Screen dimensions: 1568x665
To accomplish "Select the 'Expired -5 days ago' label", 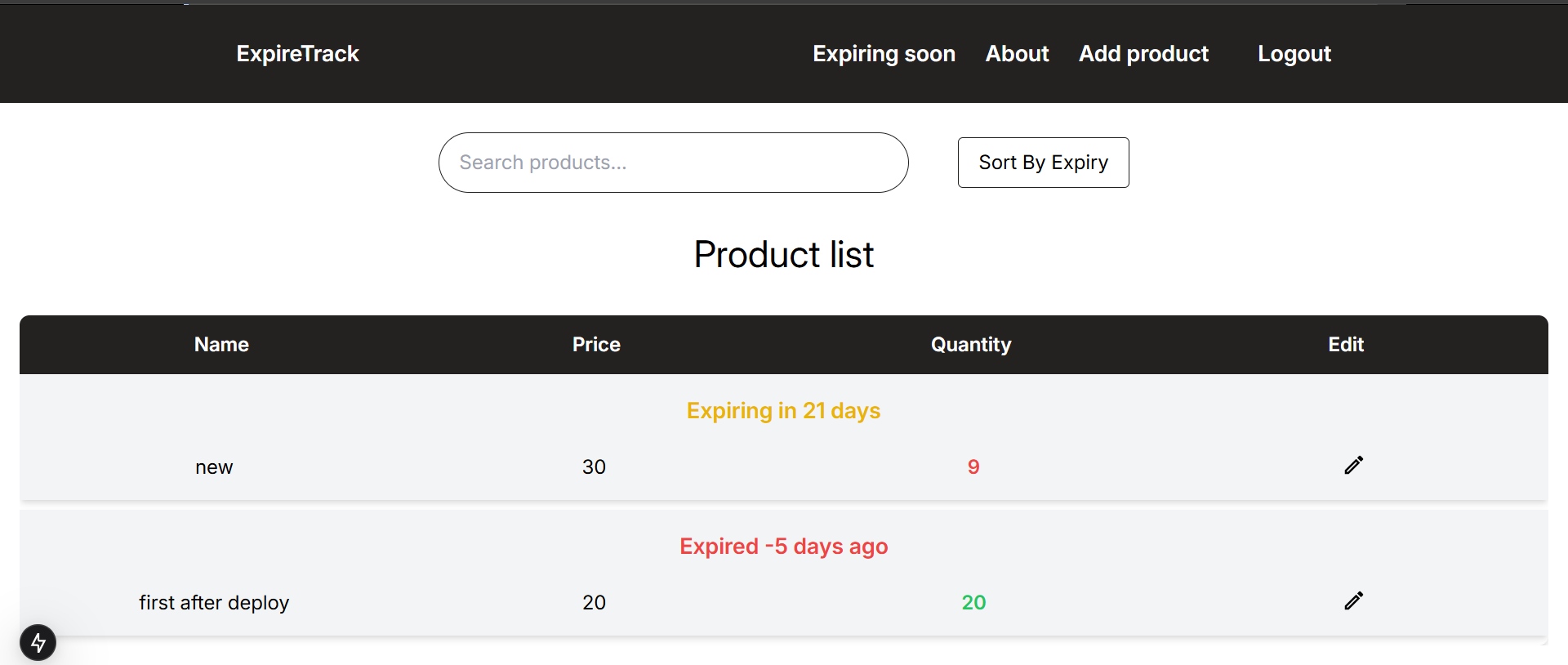I will (783, 546).
